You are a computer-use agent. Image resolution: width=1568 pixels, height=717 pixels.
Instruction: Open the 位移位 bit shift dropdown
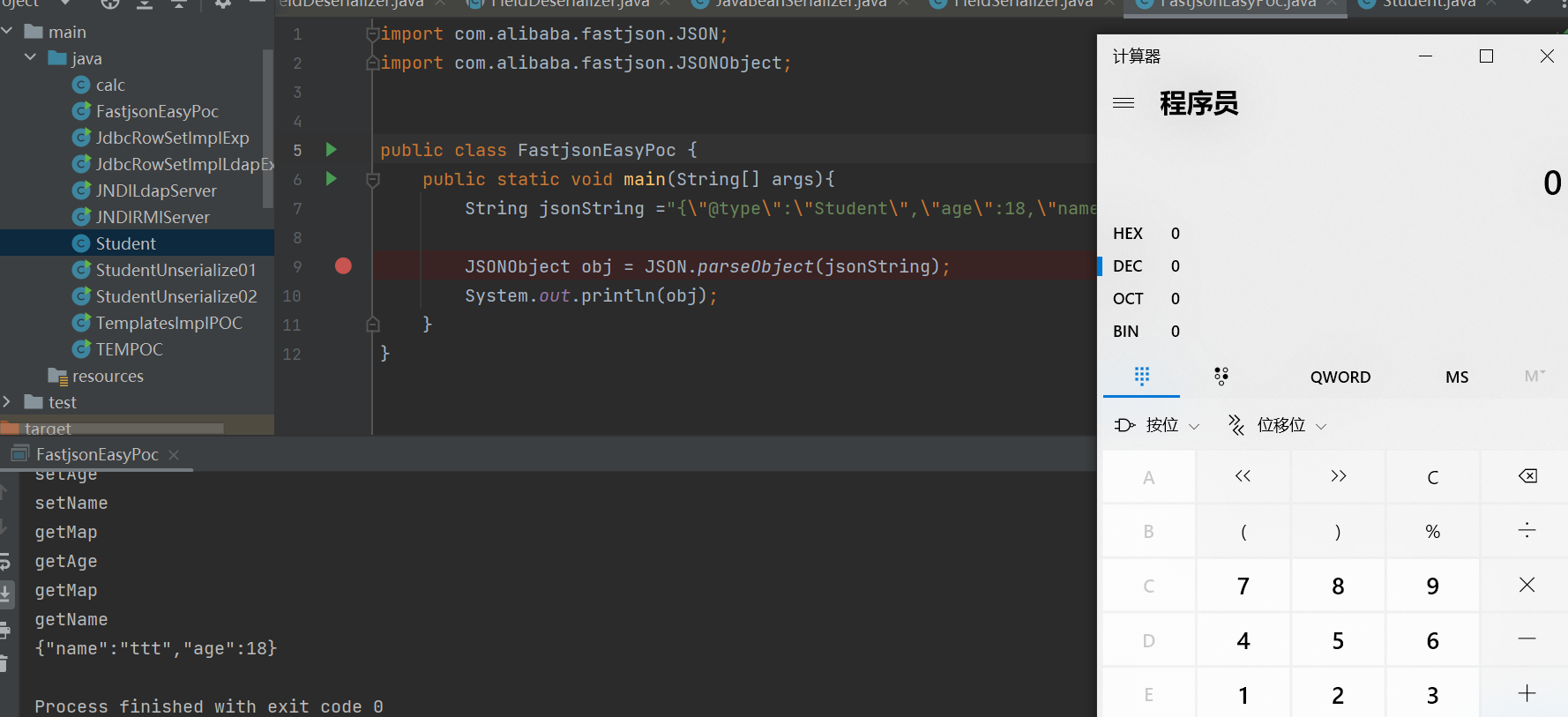(x=1277, y=425)
